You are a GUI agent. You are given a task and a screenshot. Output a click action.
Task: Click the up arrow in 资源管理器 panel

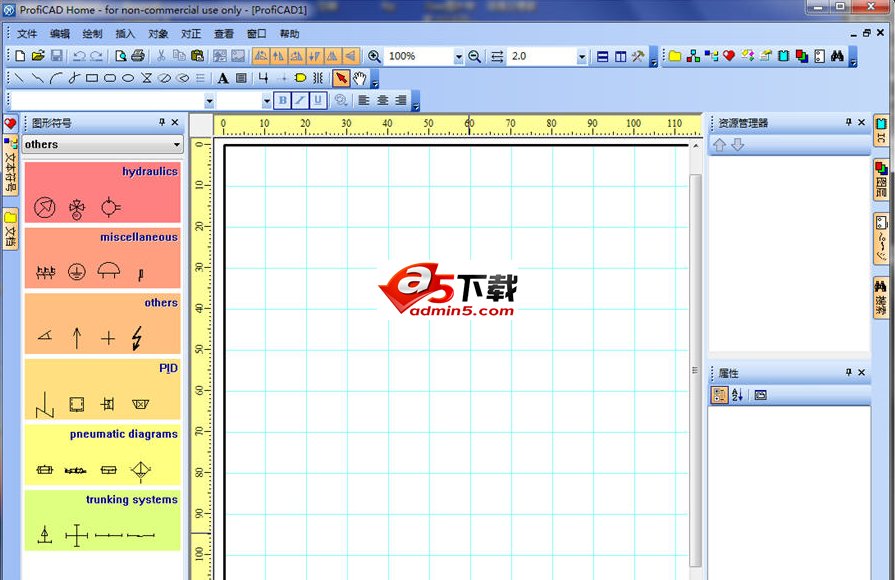tap(719, 145)
